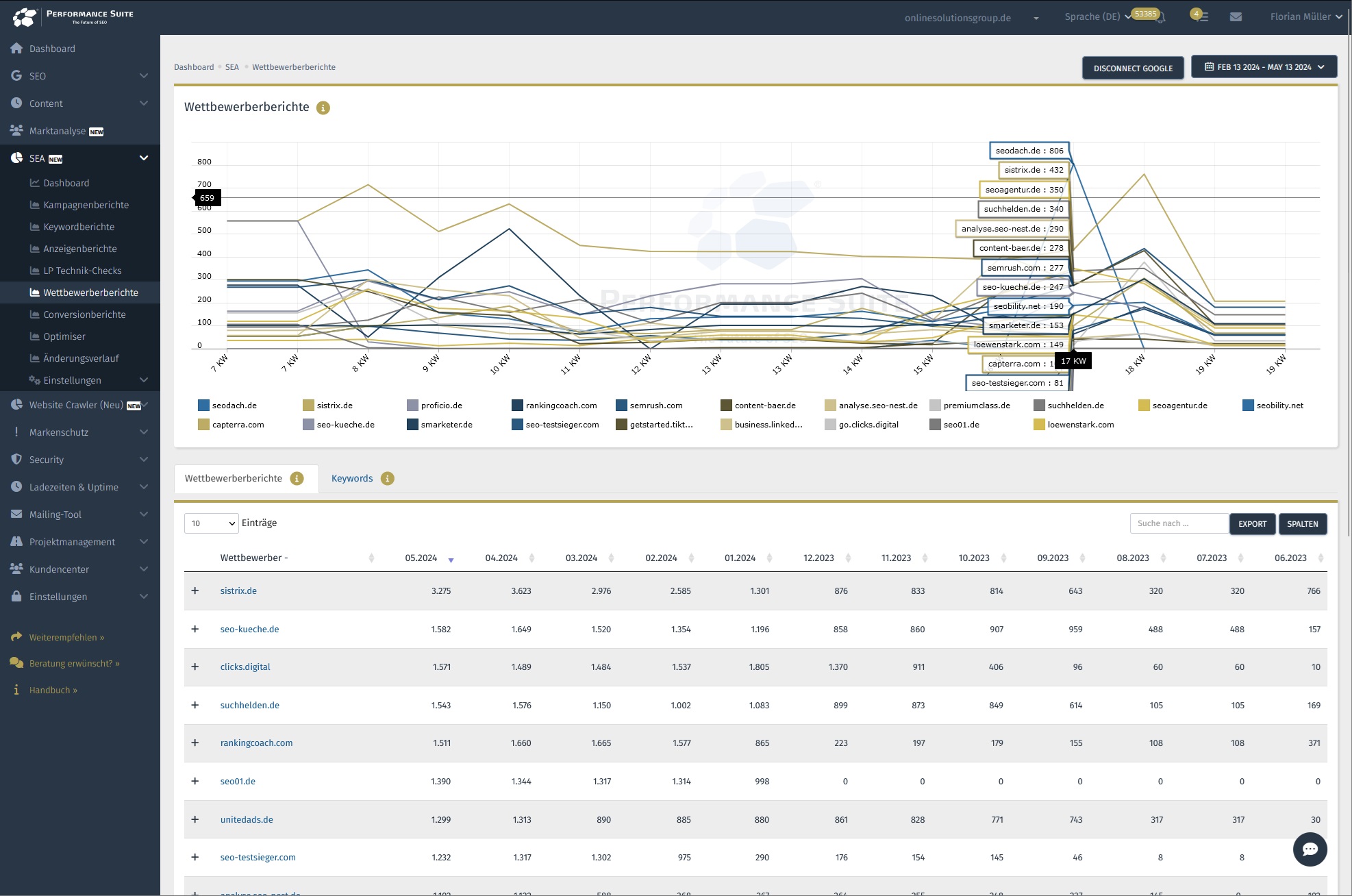Screen dimensions: 1352x896
Task: Open Florian Müller user menu
Action: point(1306,16)
